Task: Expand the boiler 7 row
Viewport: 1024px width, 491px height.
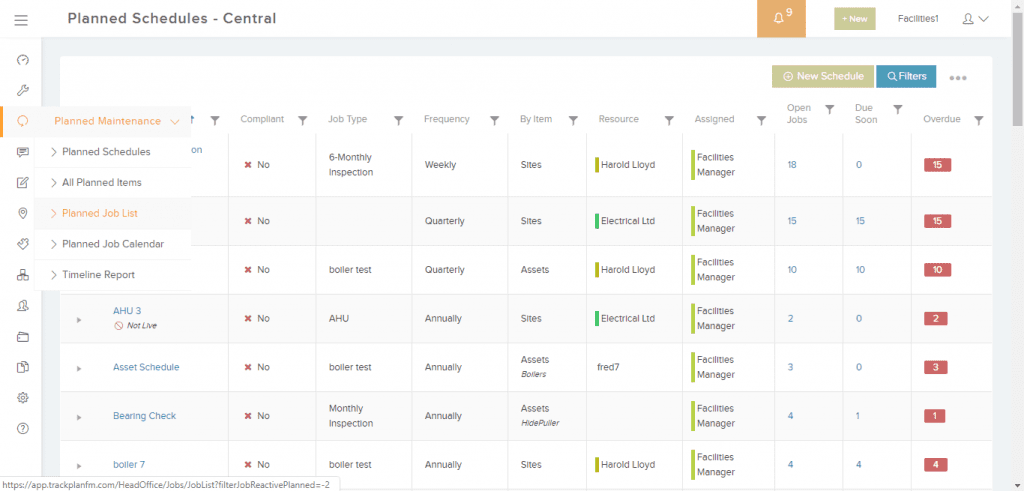Action: [79, 466]
